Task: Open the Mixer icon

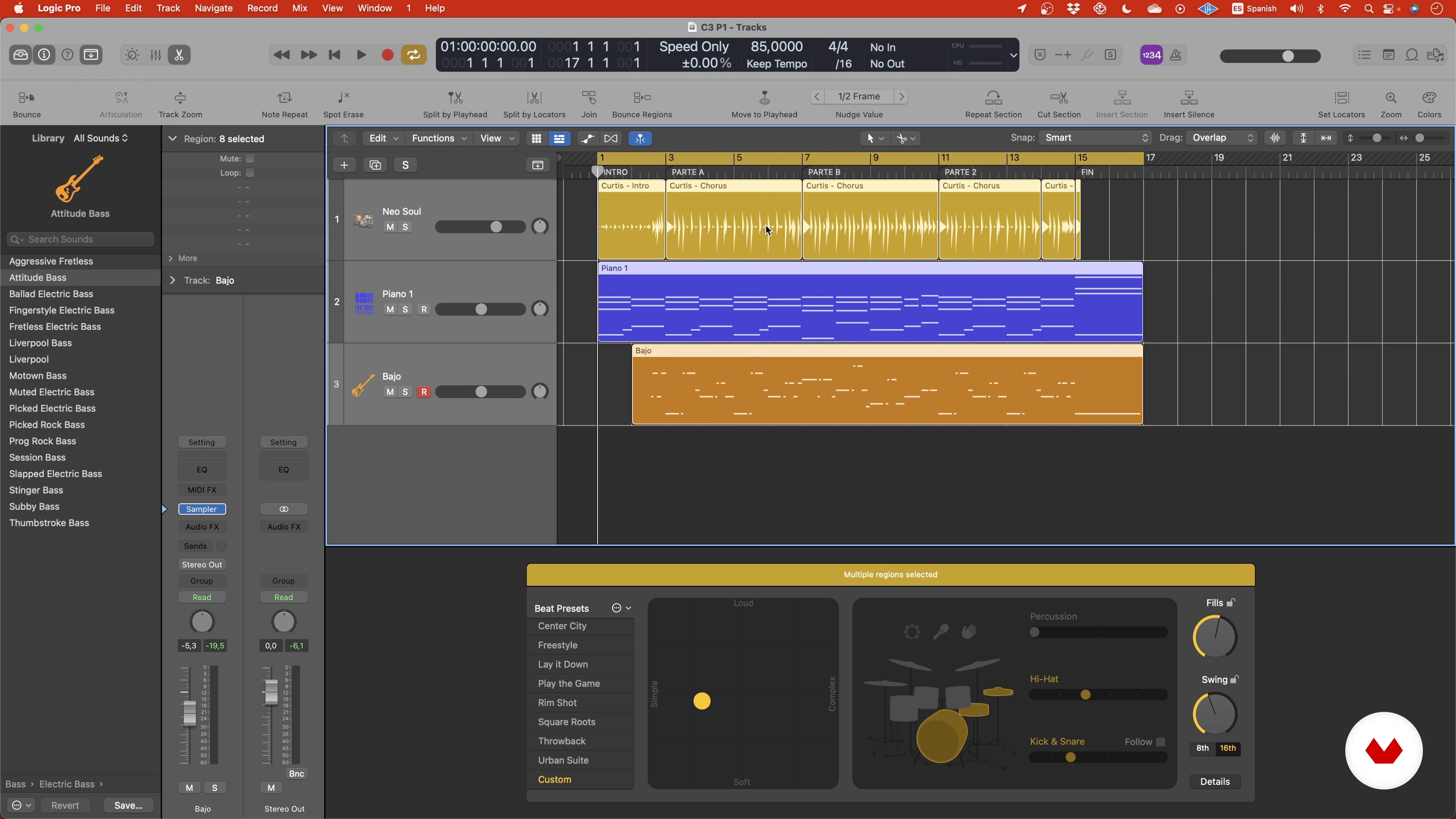Action: pyautogui.click(x=155, y=55)
